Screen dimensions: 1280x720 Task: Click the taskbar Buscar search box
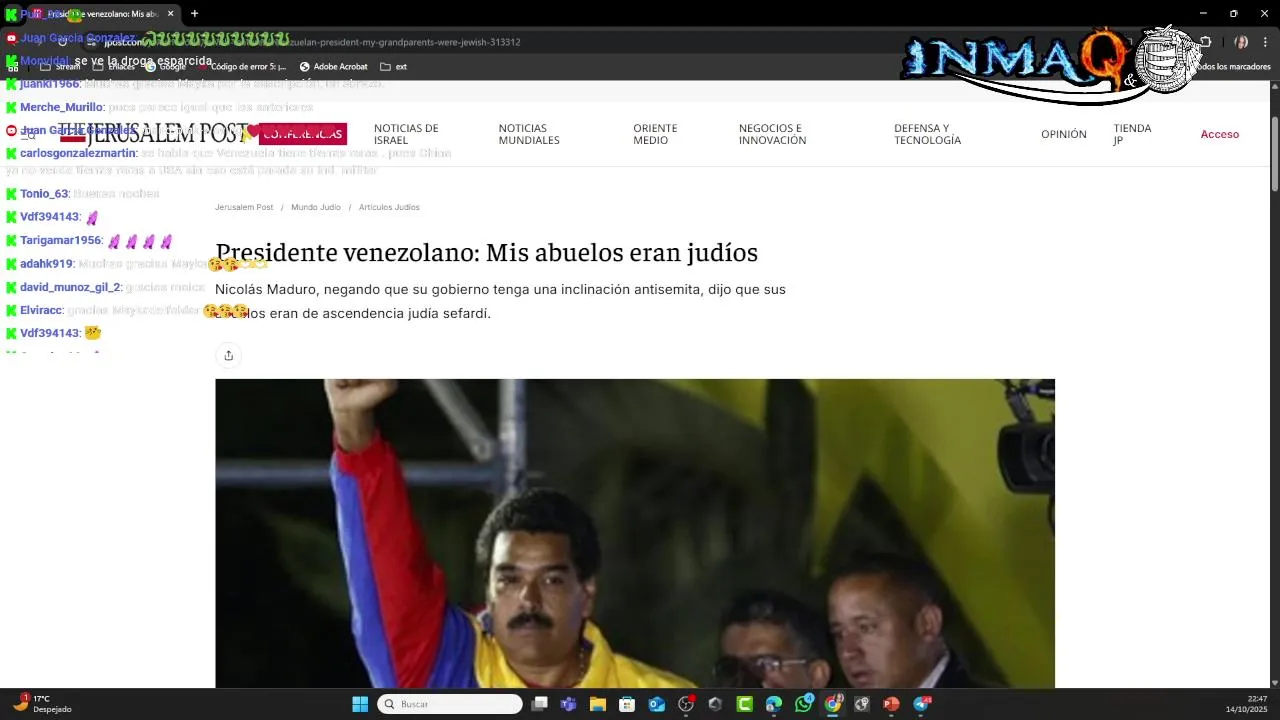(x=450, y=704)
